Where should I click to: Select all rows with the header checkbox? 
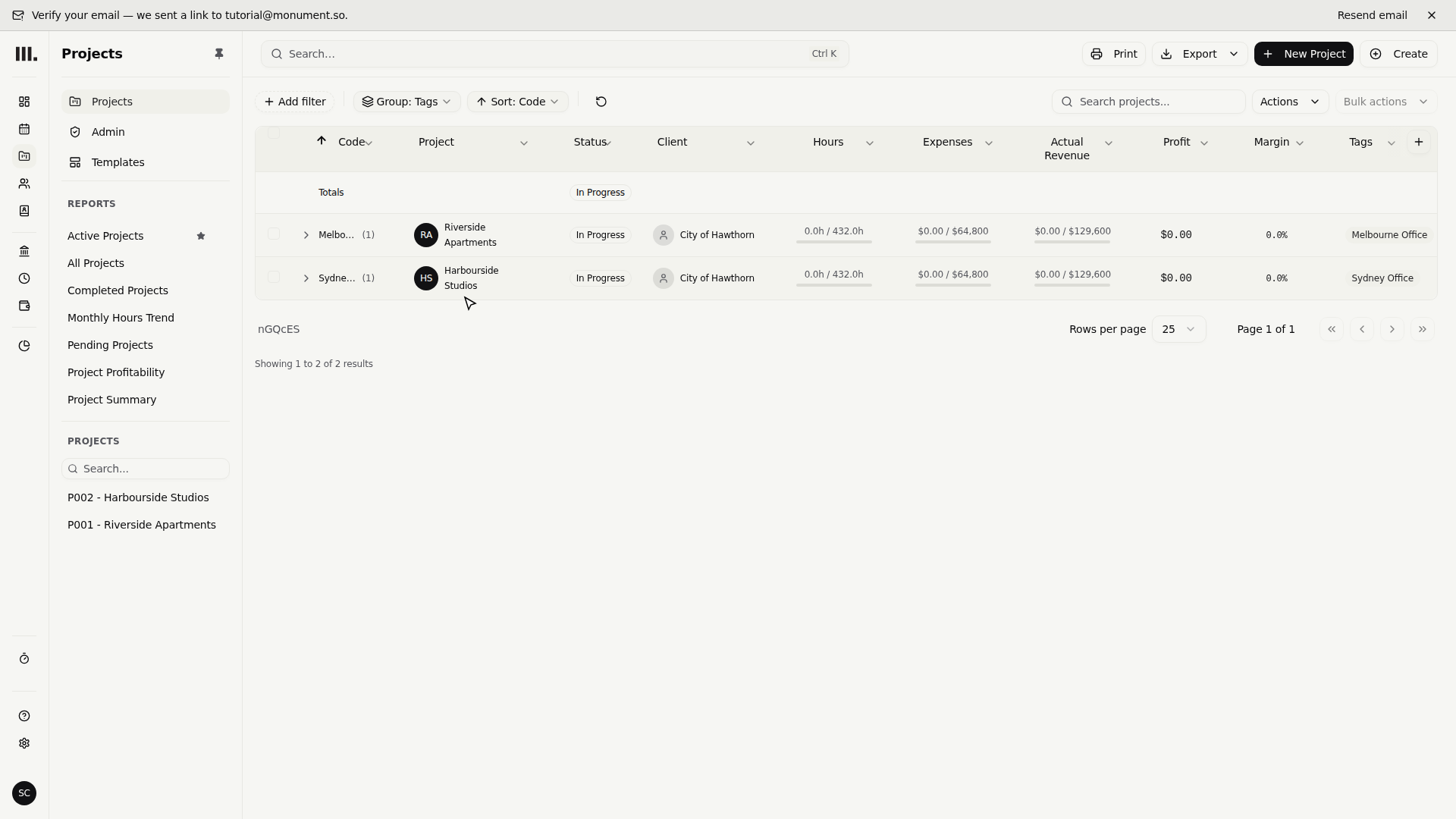click(274, 133)
